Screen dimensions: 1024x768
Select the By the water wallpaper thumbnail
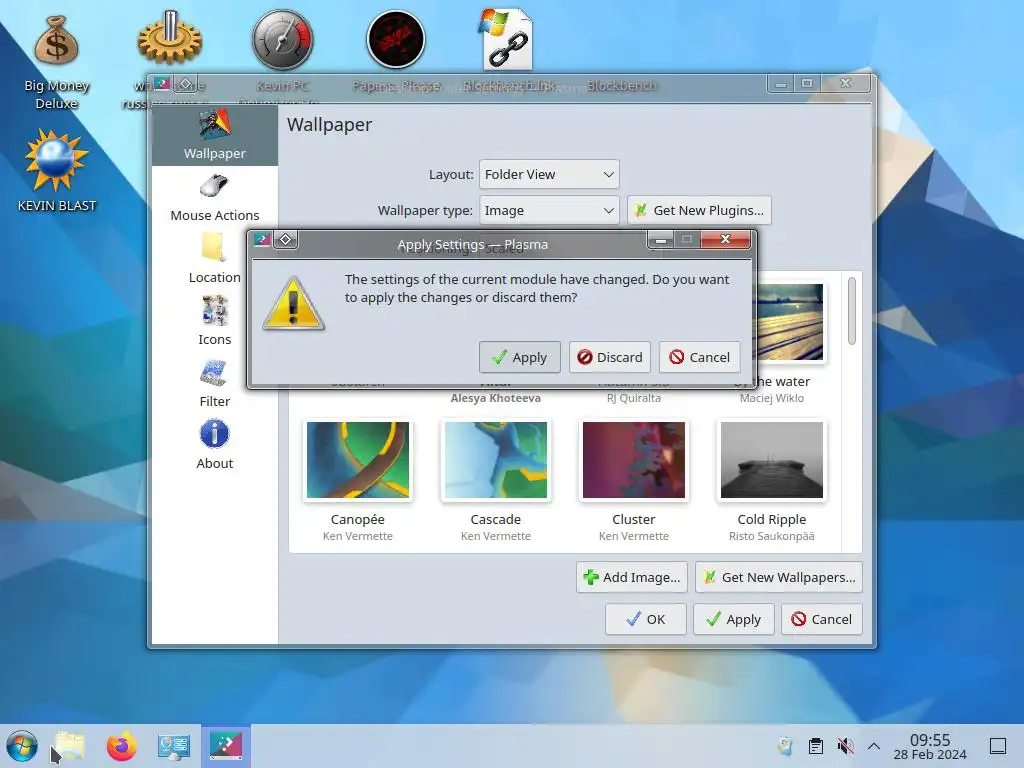click(788, 322)
